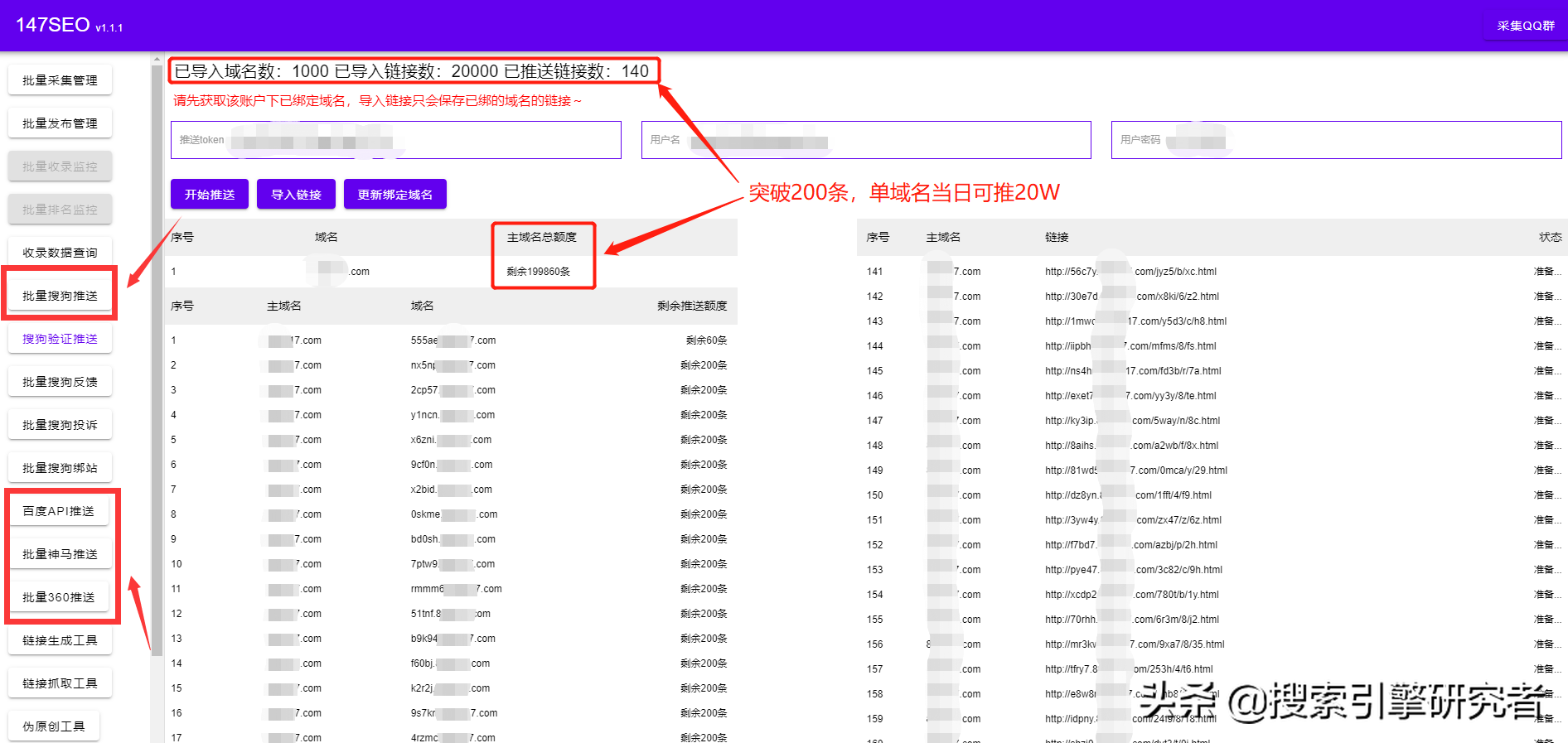
Task: Select subdomain starting with 7ptw9
Action: tap(452, 564)
